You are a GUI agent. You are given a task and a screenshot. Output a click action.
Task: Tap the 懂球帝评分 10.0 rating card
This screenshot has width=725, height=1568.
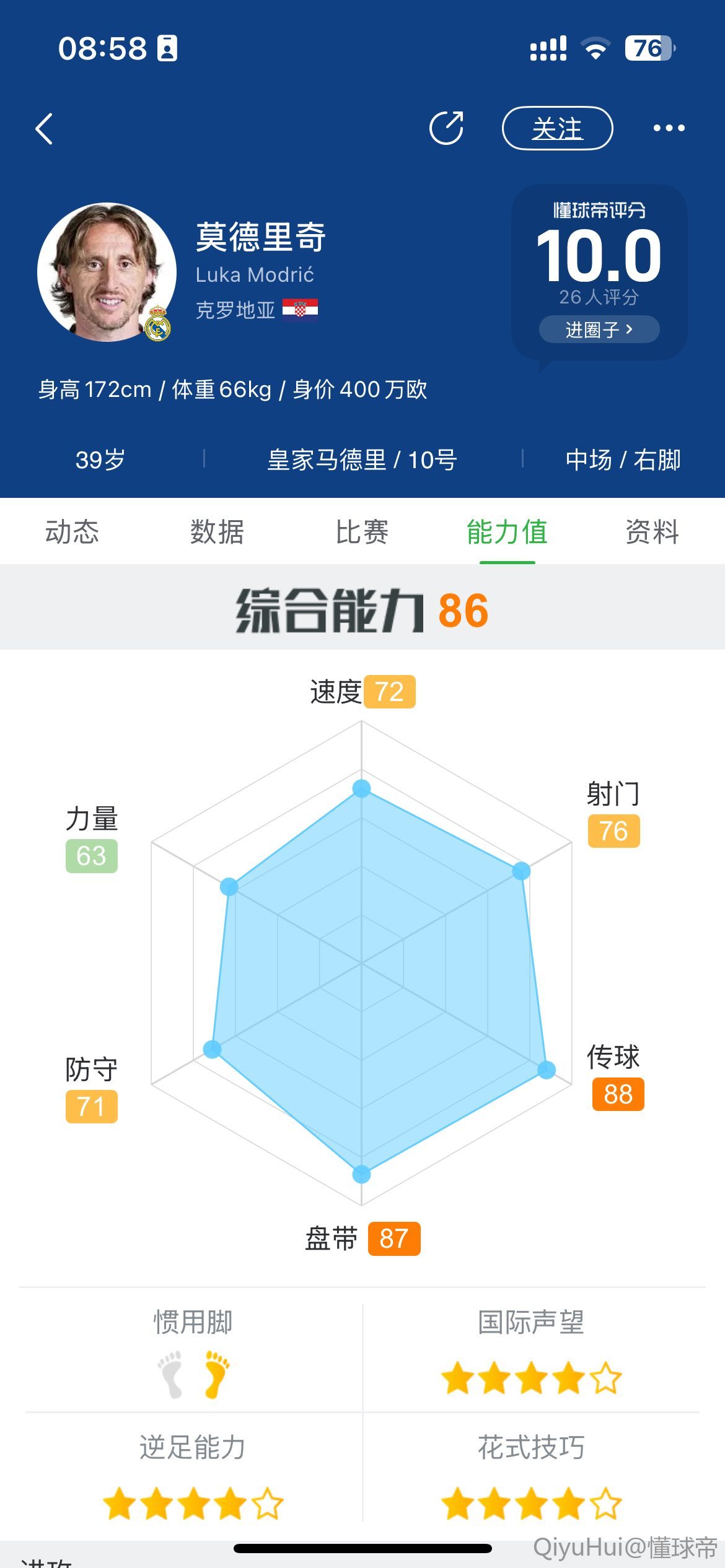tap(599, 272)
